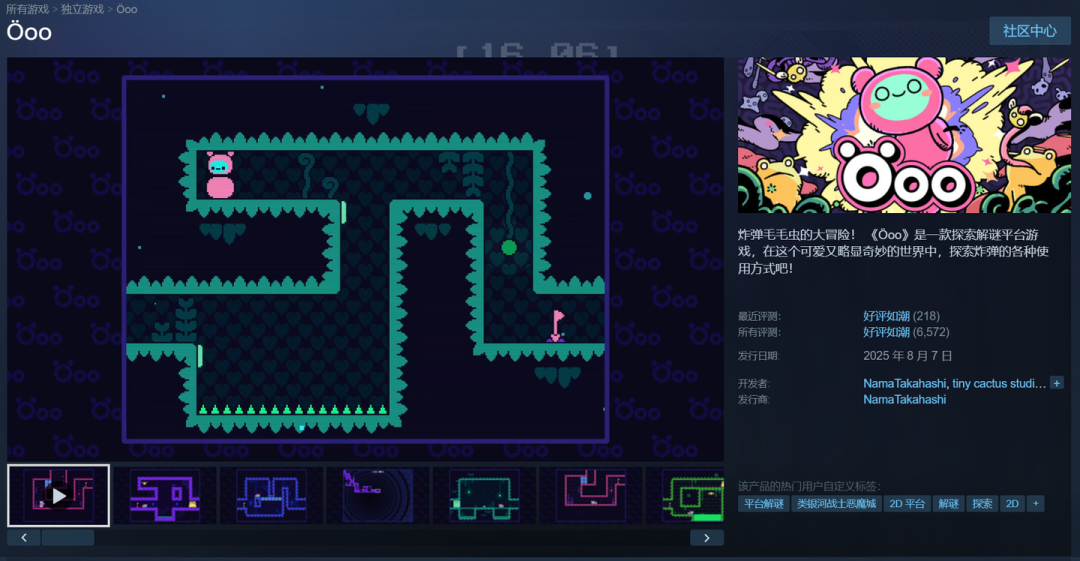The width and height of the screenshot is (1080, 561).
Task: Click the 该产品的热门用户自定义标签 label
Action: pos(809,486)
